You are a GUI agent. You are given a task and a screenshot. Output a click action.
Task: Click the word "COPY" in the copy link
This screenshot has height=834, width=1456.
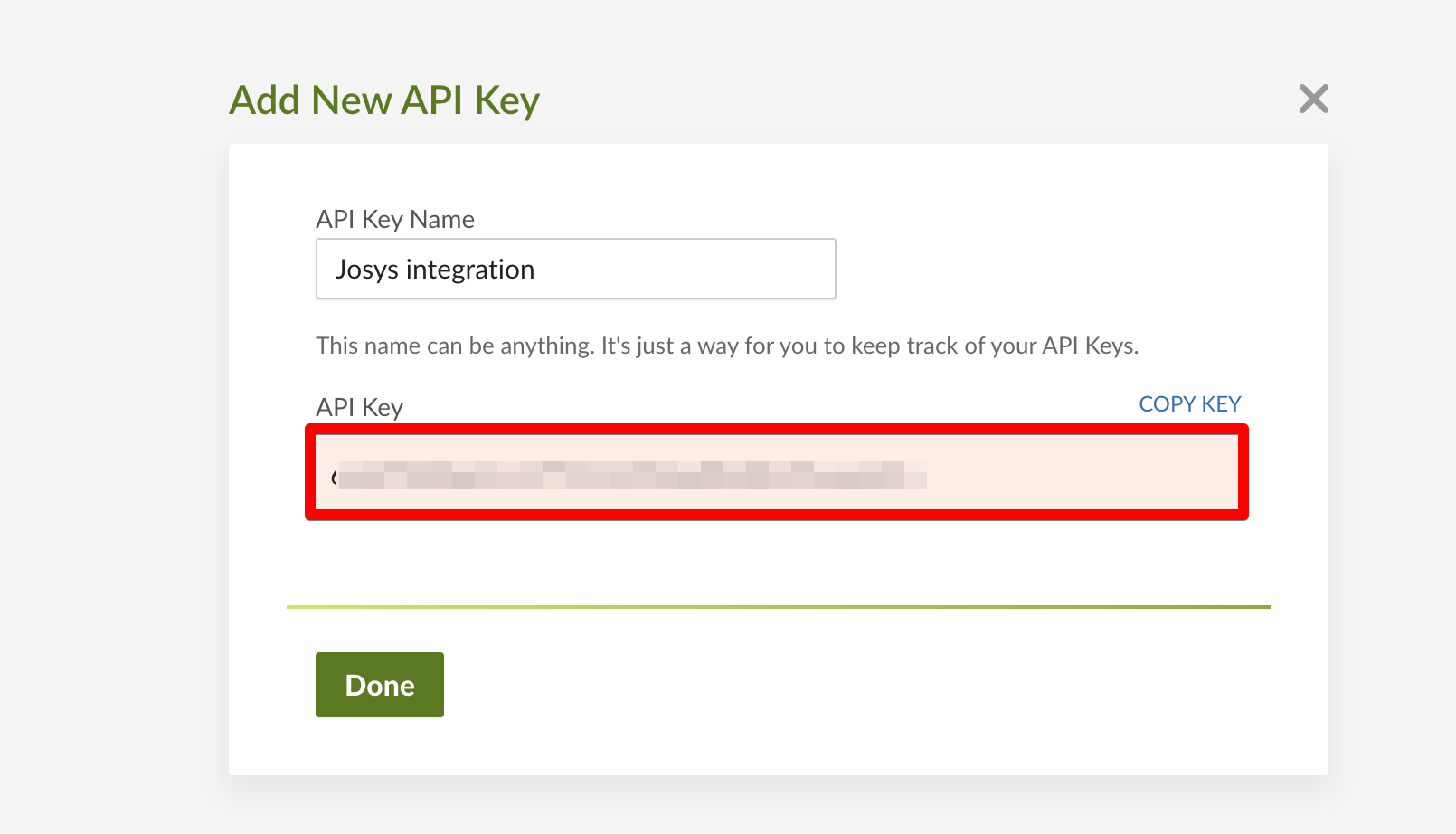pyautogui.click(x=1167, y=404)
